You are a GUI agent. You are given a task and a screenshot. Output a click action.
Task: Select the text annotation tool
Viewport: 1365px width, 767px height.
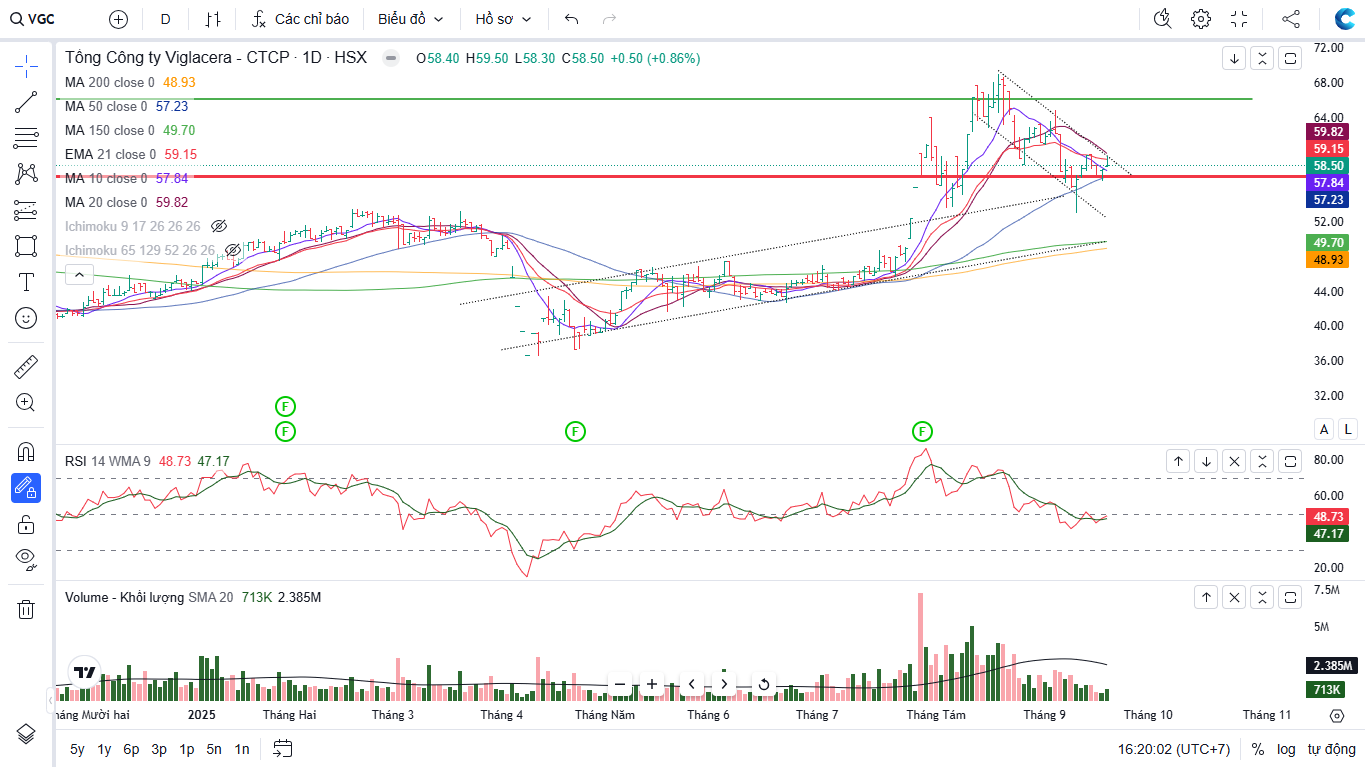[26, 282]
